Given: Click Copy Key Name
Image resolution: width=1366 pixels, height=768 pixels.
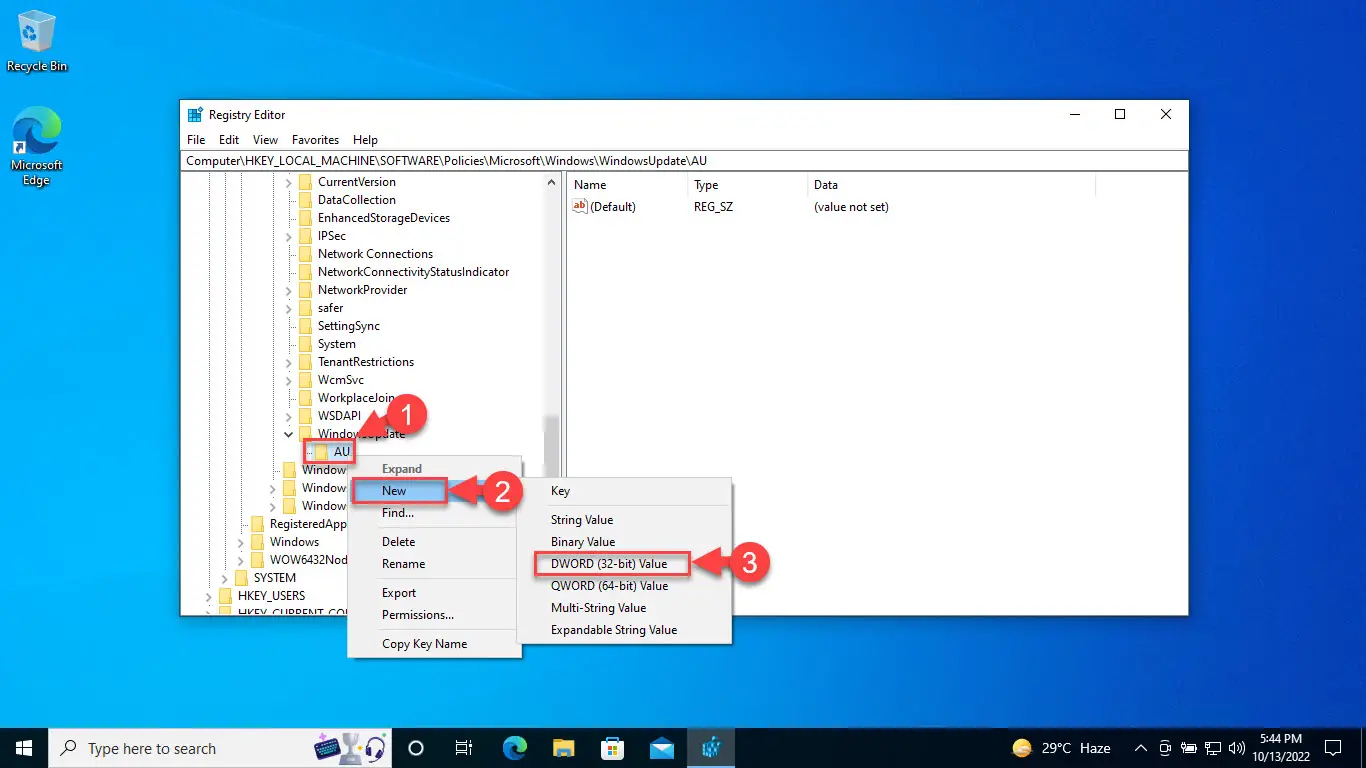Looking at the screenshot, I should point(434,644).
